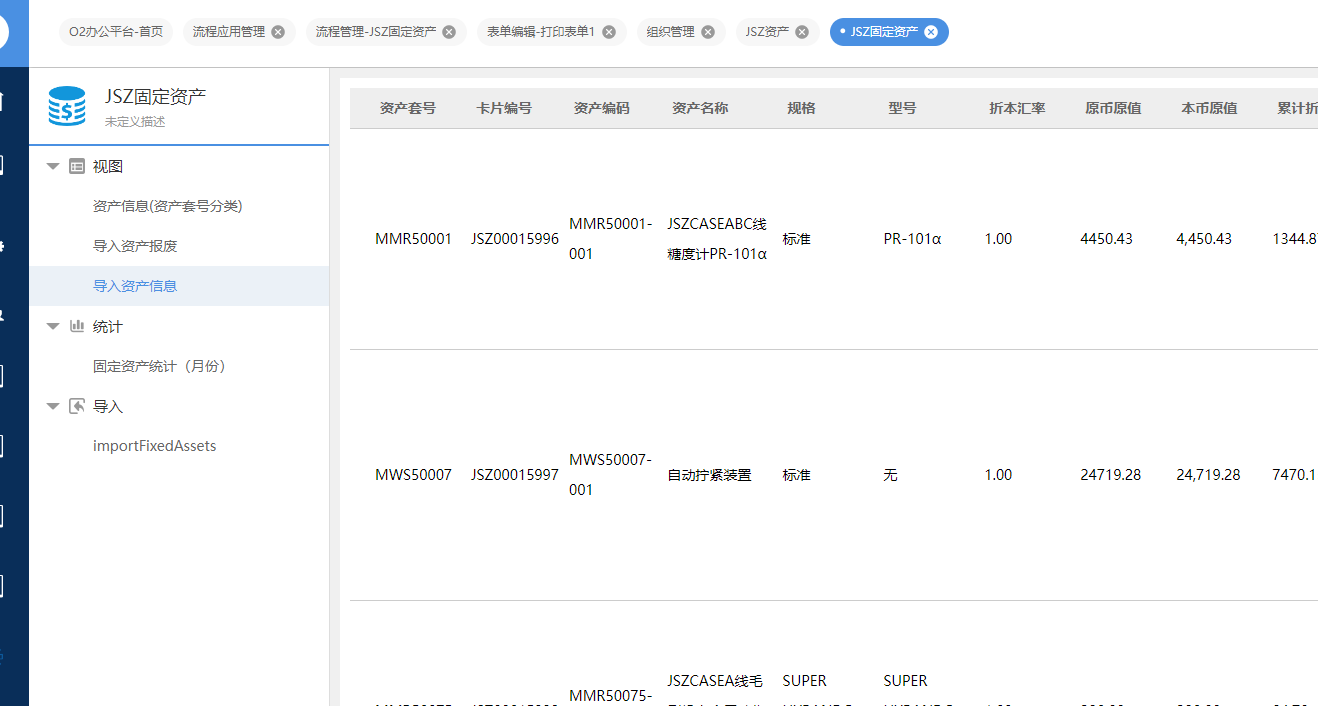Select asset name JSZCASEABC线糖度计PR-101α
Viewport: 1318px width, 706px height.
pos(717,239)
